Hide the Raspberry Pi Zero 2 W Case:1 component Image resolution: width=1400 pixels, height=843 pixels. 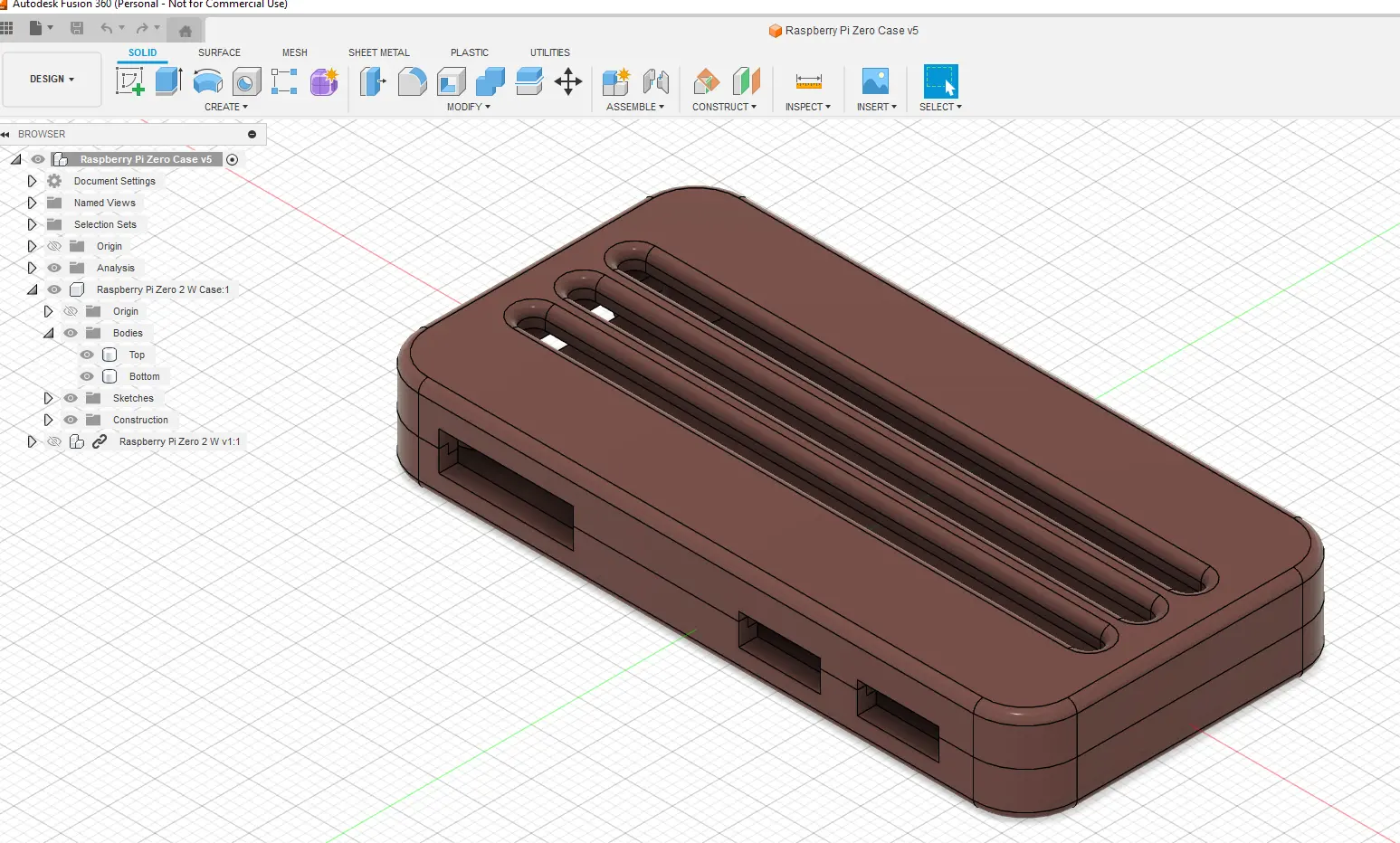click(x=54, y=289)
